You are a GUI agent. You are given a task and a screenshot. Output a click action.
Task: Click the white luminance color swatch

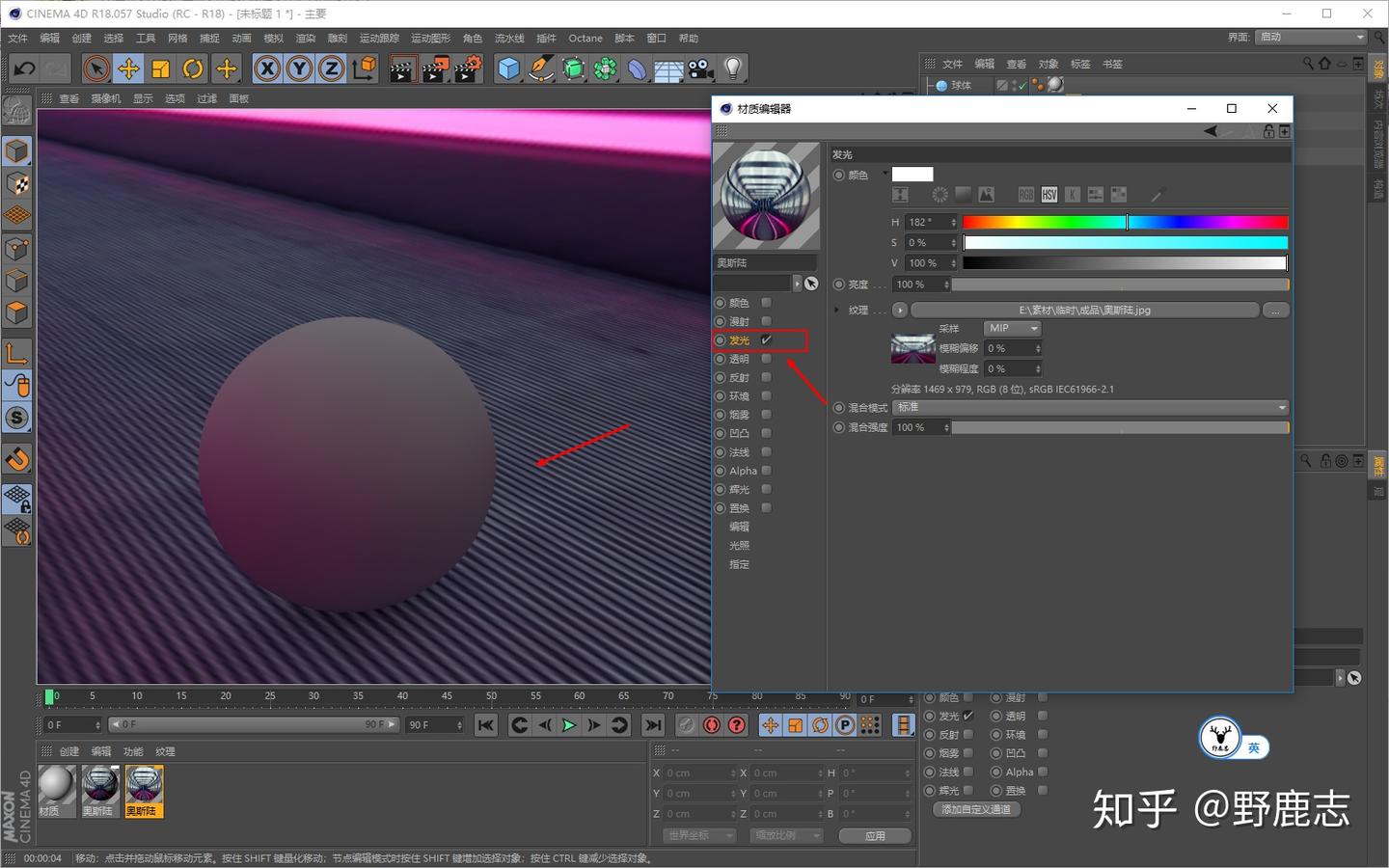click(911, 174)
